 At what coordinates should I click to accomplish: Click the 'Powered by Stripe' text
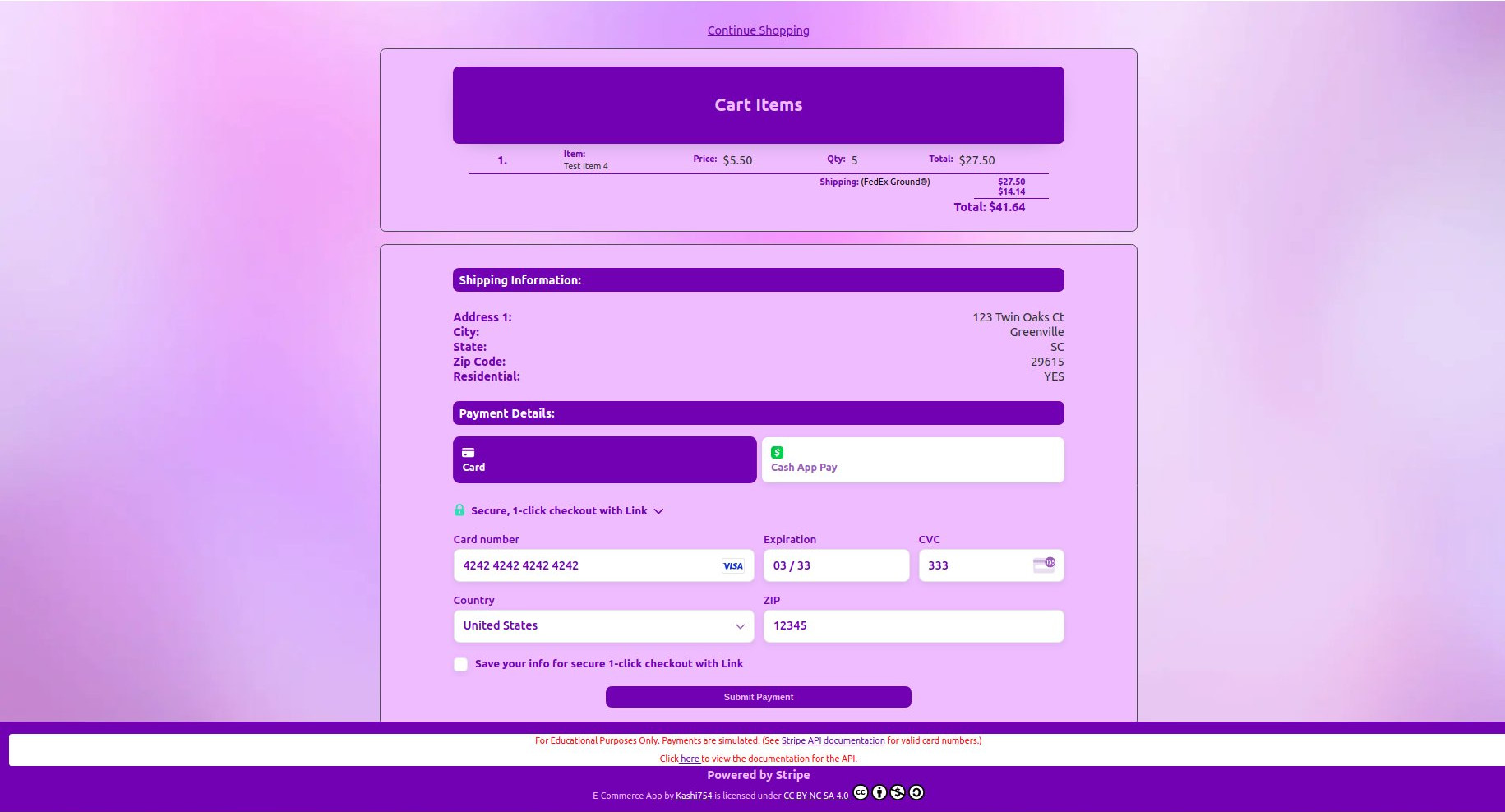coord(758,775)
